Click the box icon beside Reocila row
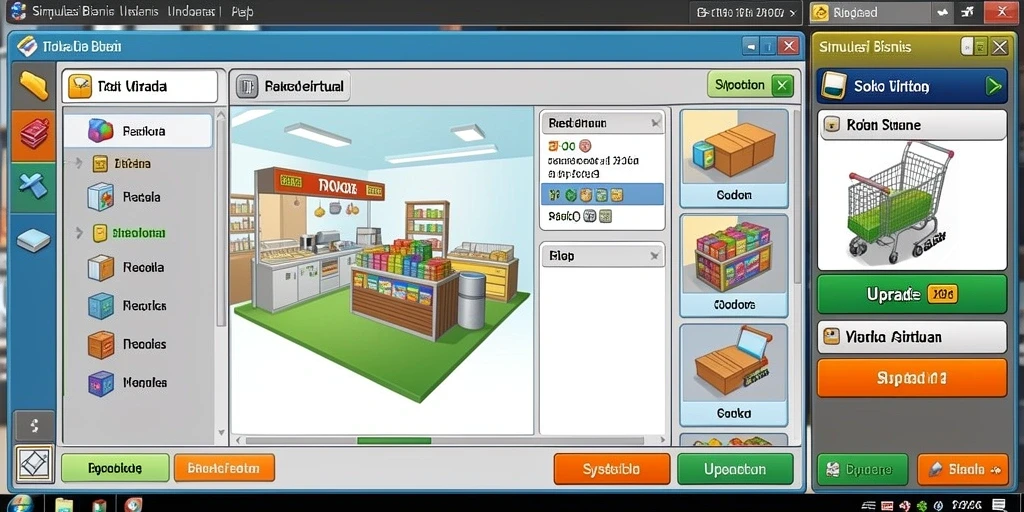 tap(101, 267)
